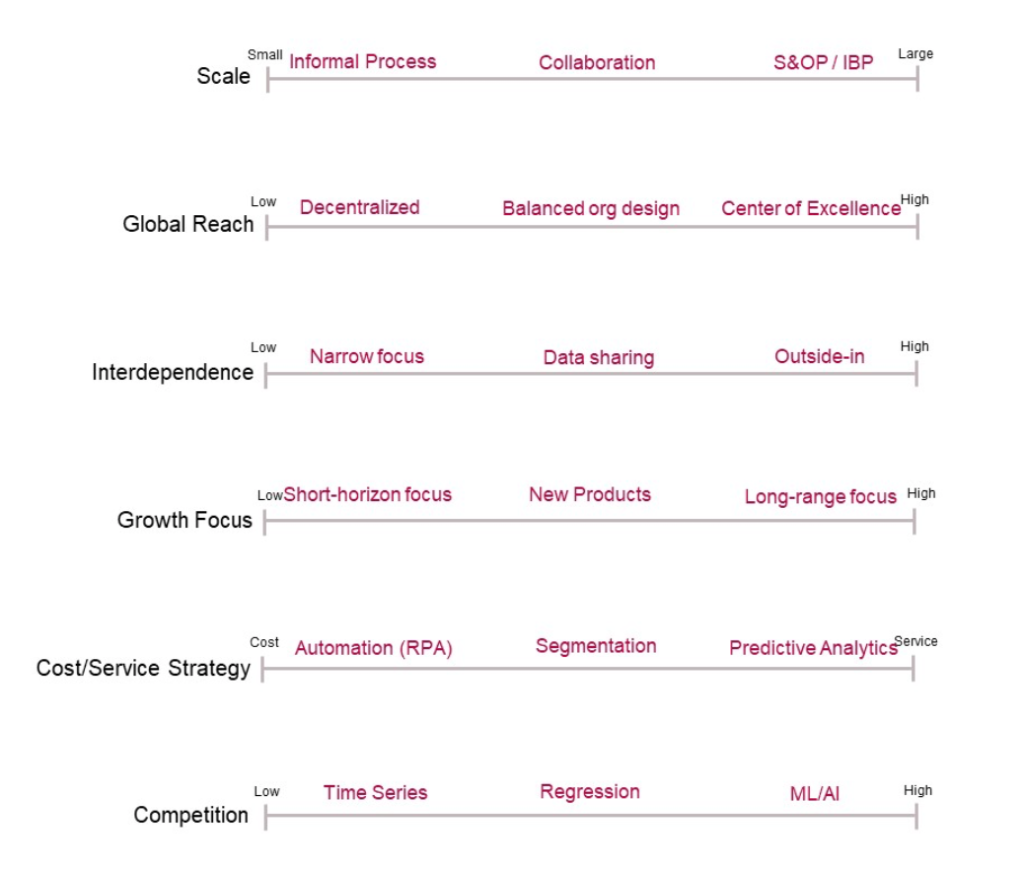The height and width of the screenshot is (870, 1024).
Task: Select the 'Decentralized' label
Action: pyautogui.click(x=359, y=207)
